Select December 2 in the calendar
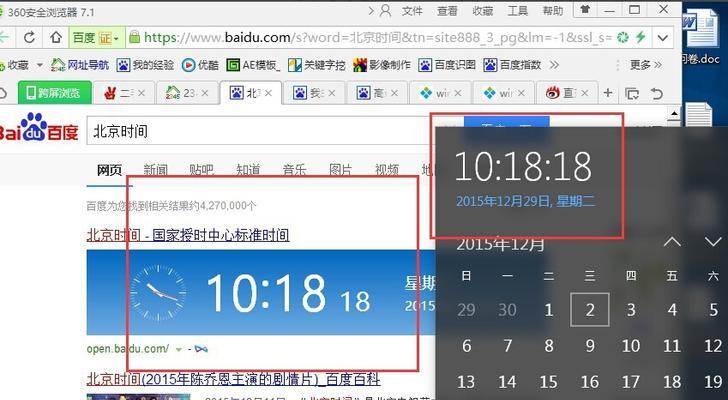The height and width of the screenshot is (400, 728). (590, 310)
